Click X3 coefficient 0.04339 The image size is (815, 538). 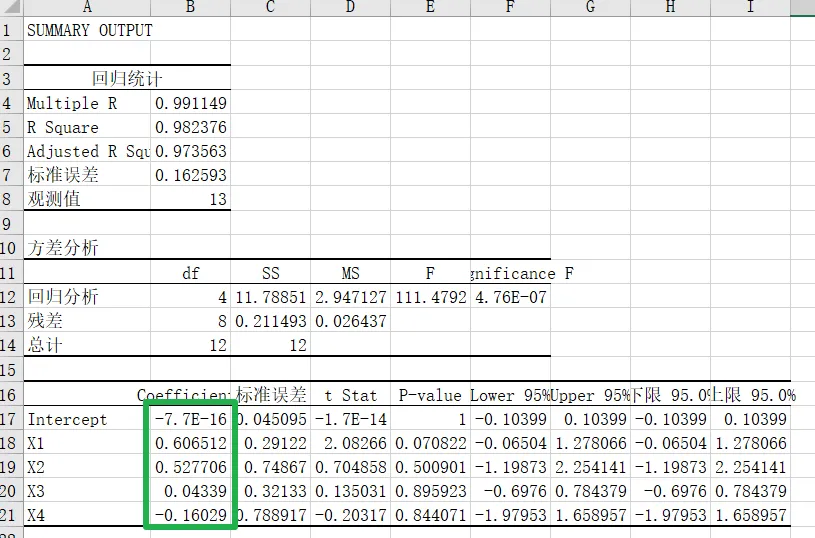[190, 490]
